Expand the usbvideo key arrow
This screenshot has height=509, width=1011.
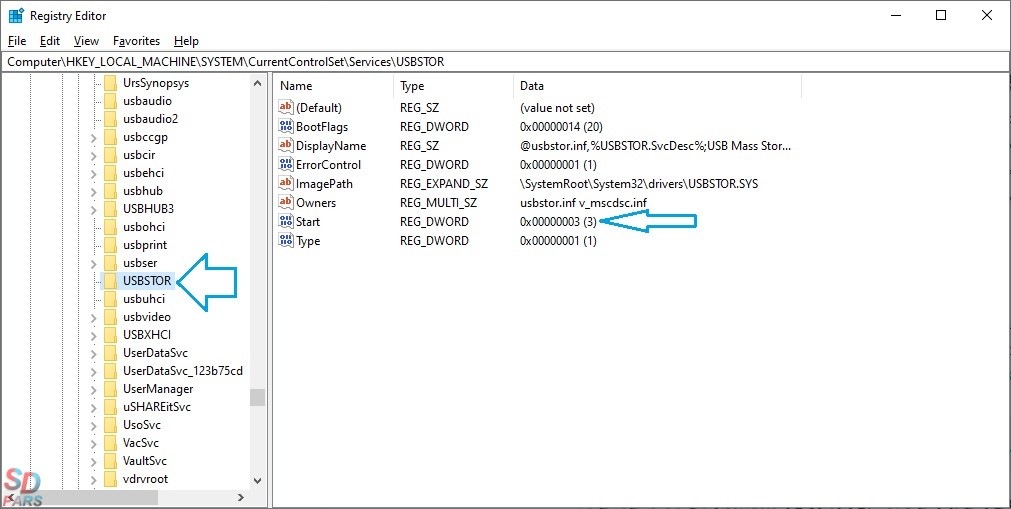[x=93, y=317]
